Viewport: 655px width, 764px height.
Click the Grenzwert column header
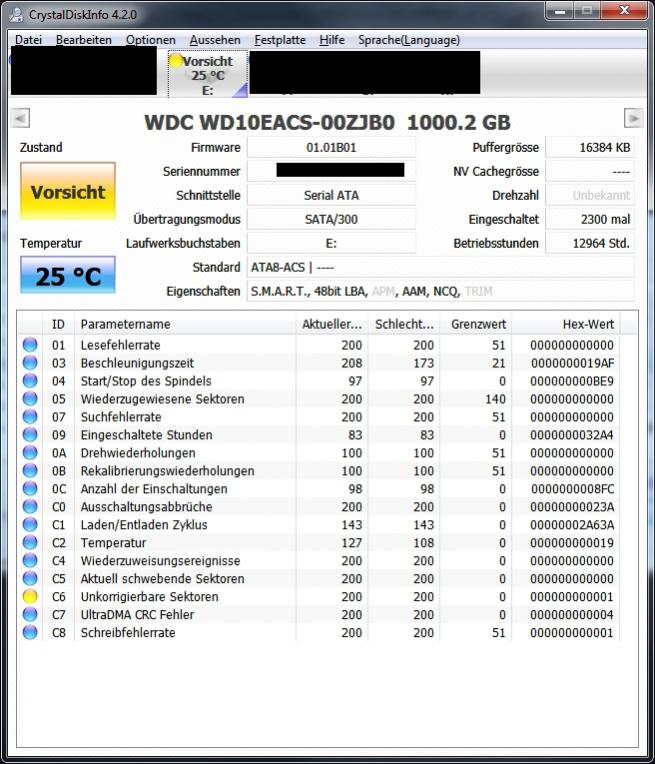coord(476,324)
